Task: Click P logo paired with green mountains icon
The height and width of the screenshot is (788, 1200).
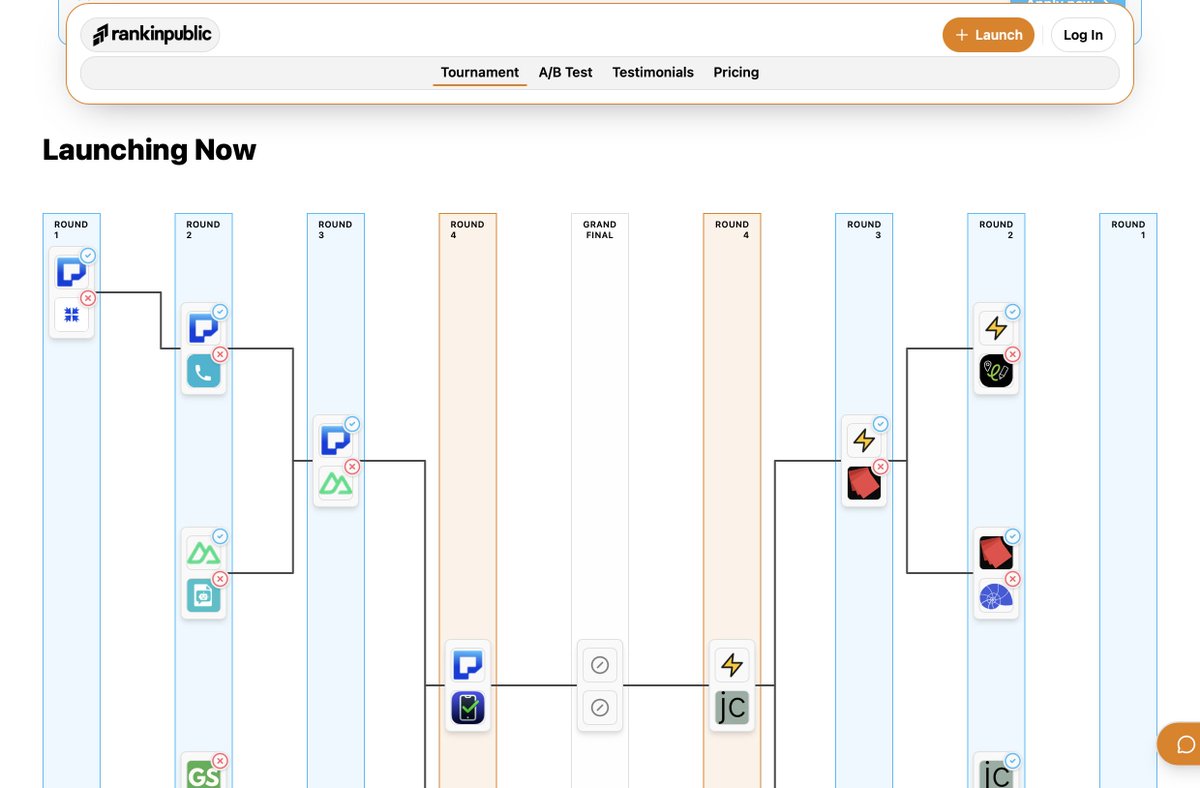Action: [335, 441]
